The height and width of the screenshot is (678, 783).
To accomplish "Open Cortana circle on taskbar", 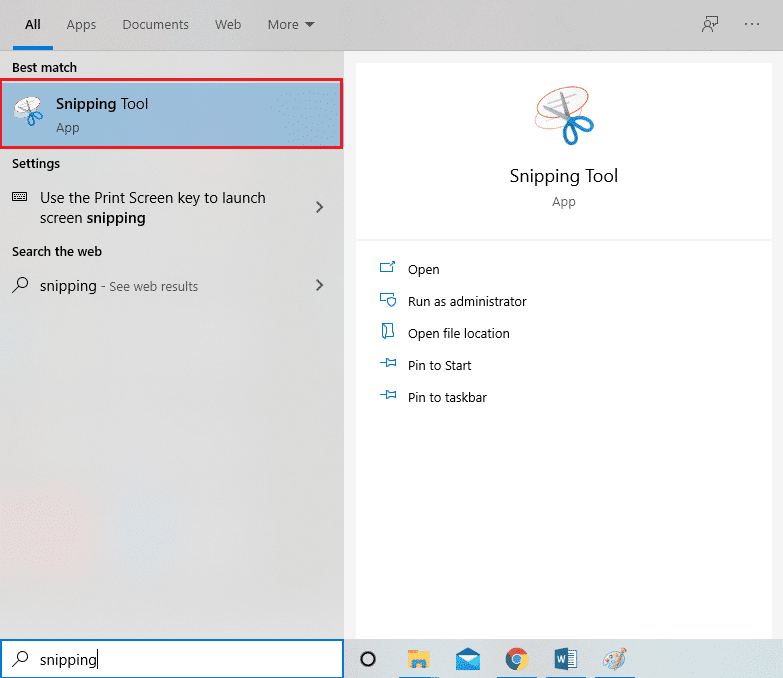I will [368, 659].
